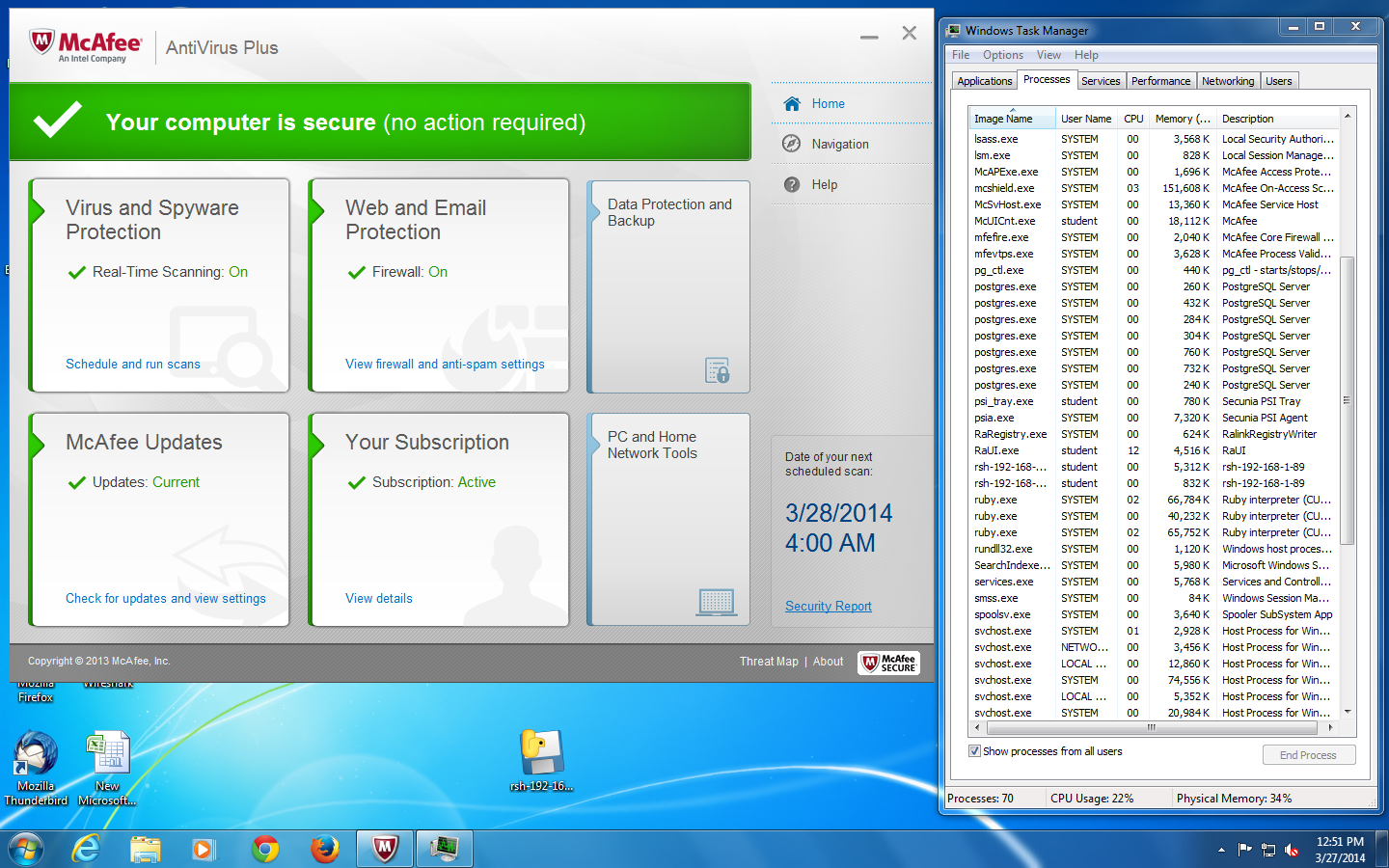Screen dimensions: 1389x868
Task: Open the Task Manager Help menu
Action: click(1086, 55)
